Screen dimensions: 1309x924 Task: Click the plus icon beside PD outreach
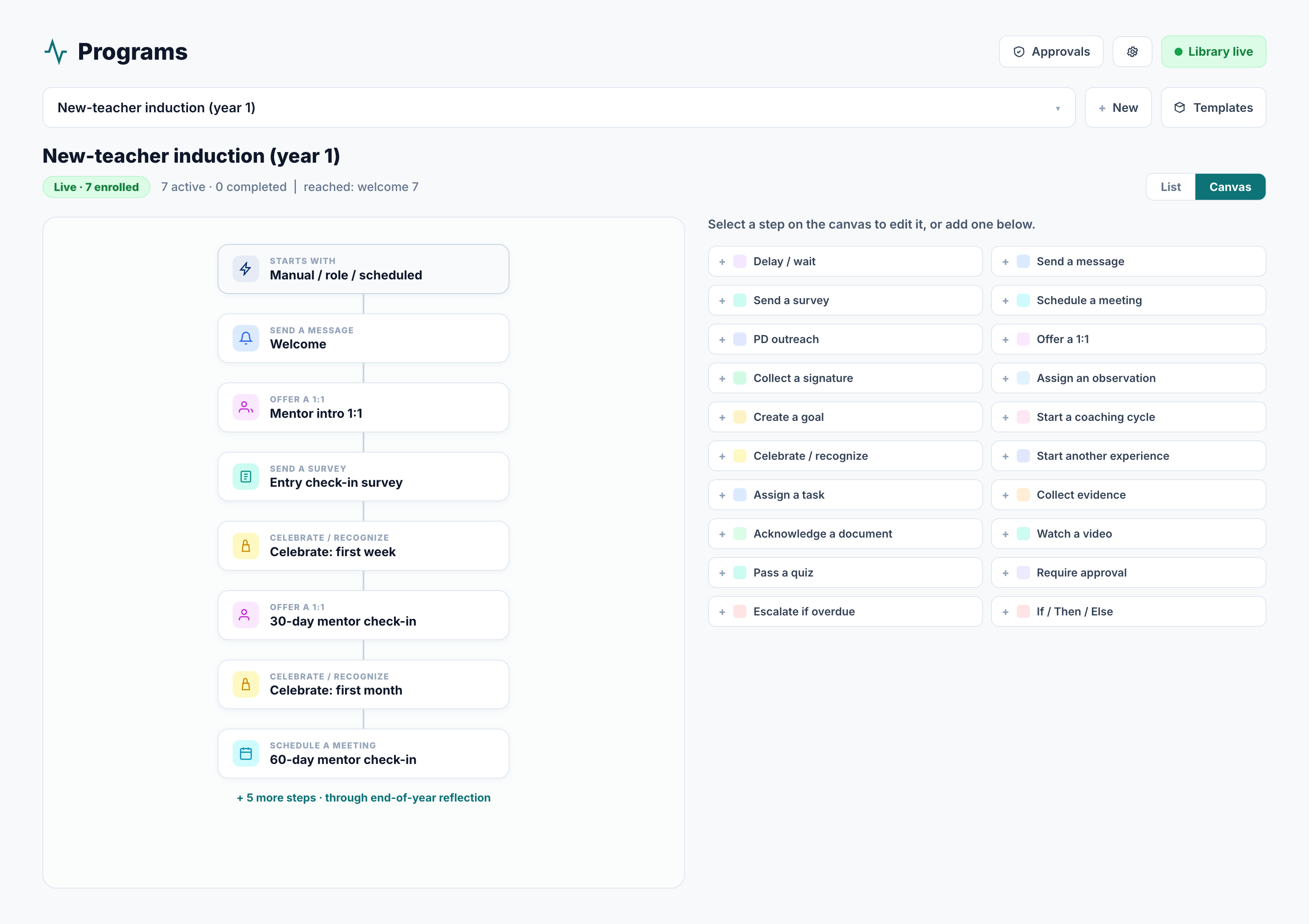722,339
